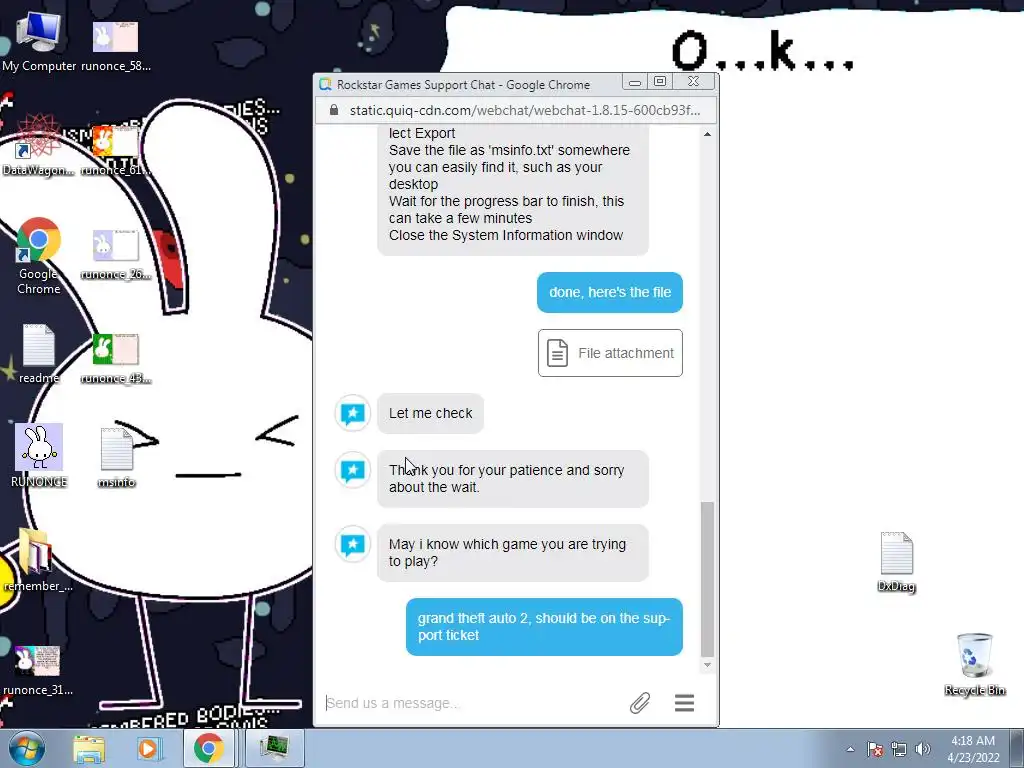Click the paperclip attach file icon
The width and height of the screenshot is (1024, 768).
click(640, 703)
